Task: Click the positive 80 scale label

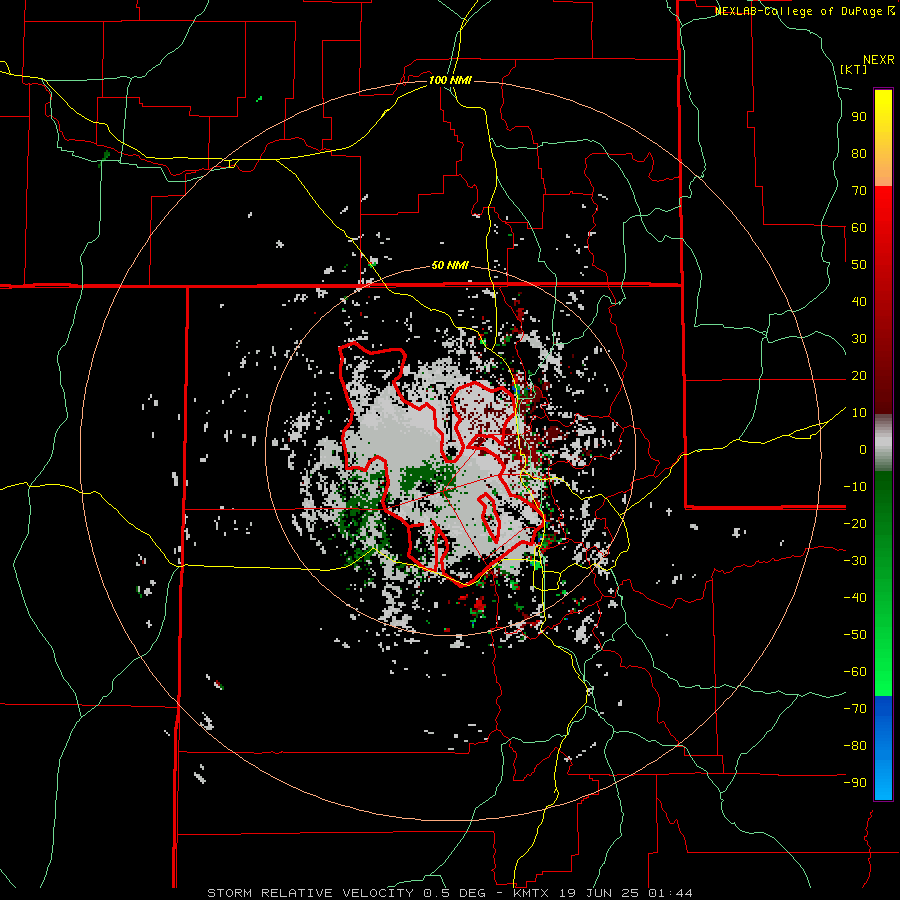Action: [x=859, y=154]
